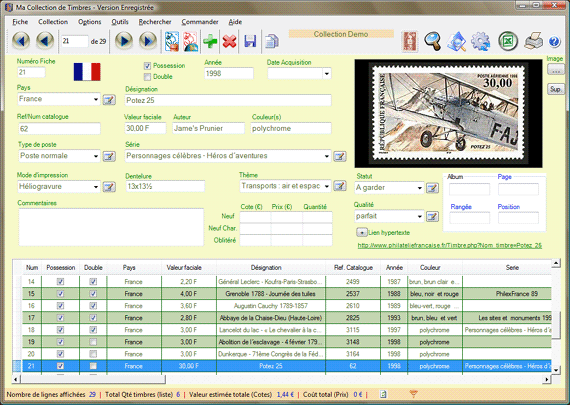Image resolution: width=570 pixels, height=405 pixels.
Task: Click the Image browse button
Action: 555,70
